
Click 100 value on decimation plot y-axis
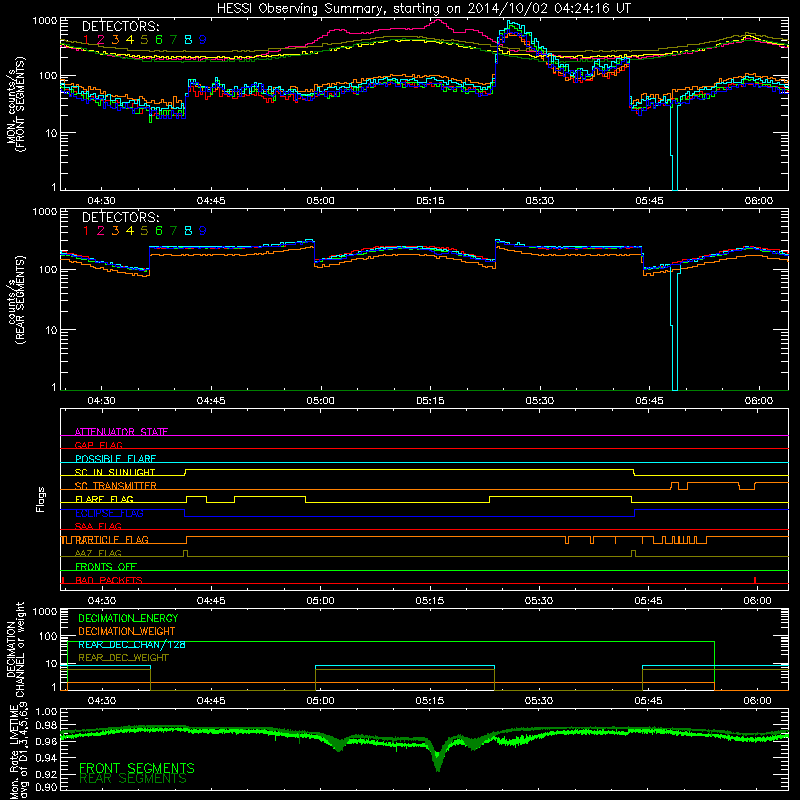click(x=48, y=636)
